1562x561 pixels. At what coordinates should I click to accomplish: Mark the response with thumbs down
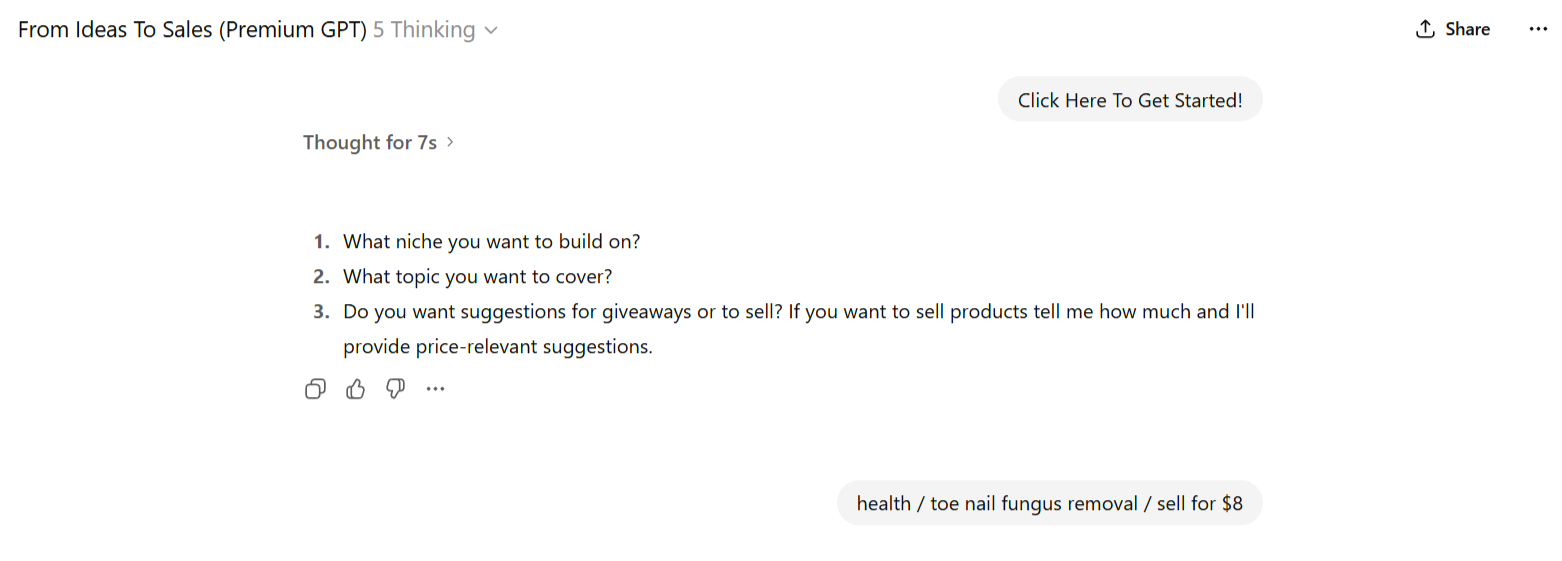pyautogui.click(x=395, y=389)
